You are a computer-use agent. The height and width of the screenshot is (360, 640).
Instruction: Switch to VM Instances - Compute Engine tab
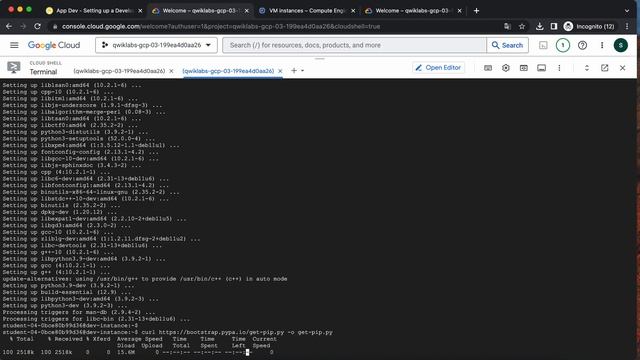(x=307, y=11)
